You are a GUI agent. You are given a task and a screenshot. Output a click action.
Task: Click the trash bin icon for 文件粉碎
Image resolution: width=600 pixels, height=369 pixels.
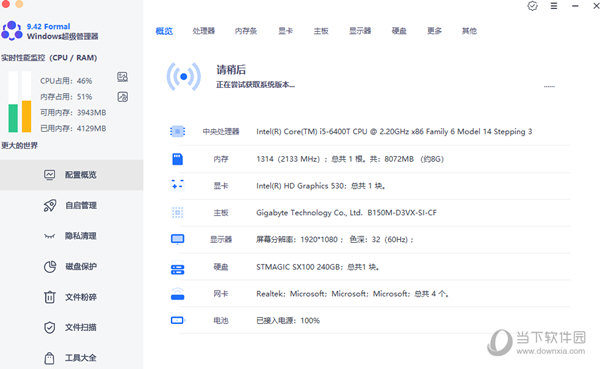[50, 297]
